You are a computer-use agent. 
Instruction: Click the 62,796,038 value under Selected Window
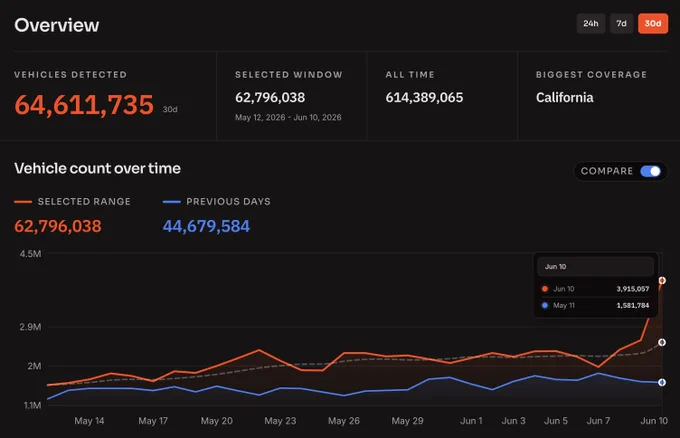tap(270, 98)
